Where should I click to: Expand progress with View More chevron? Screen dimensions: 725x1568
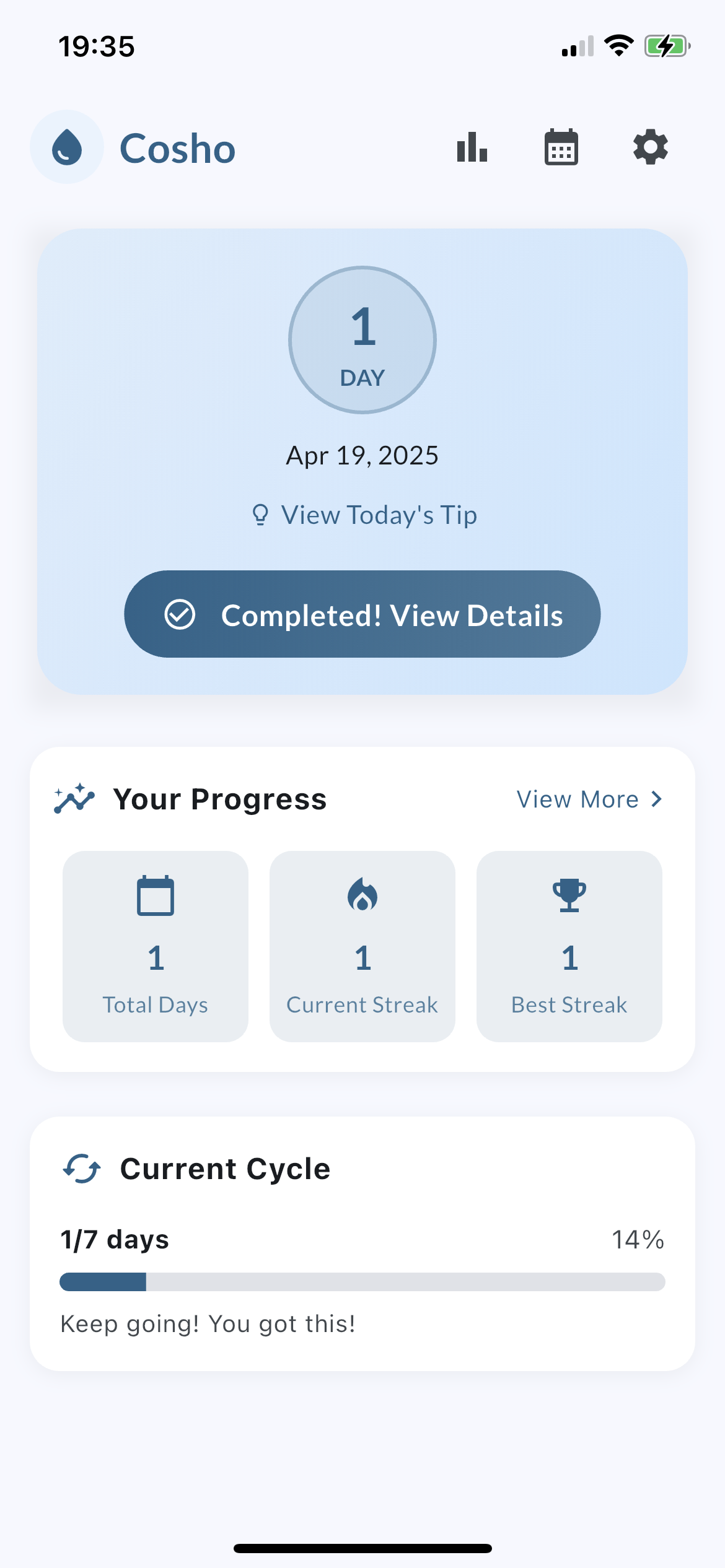657,799
